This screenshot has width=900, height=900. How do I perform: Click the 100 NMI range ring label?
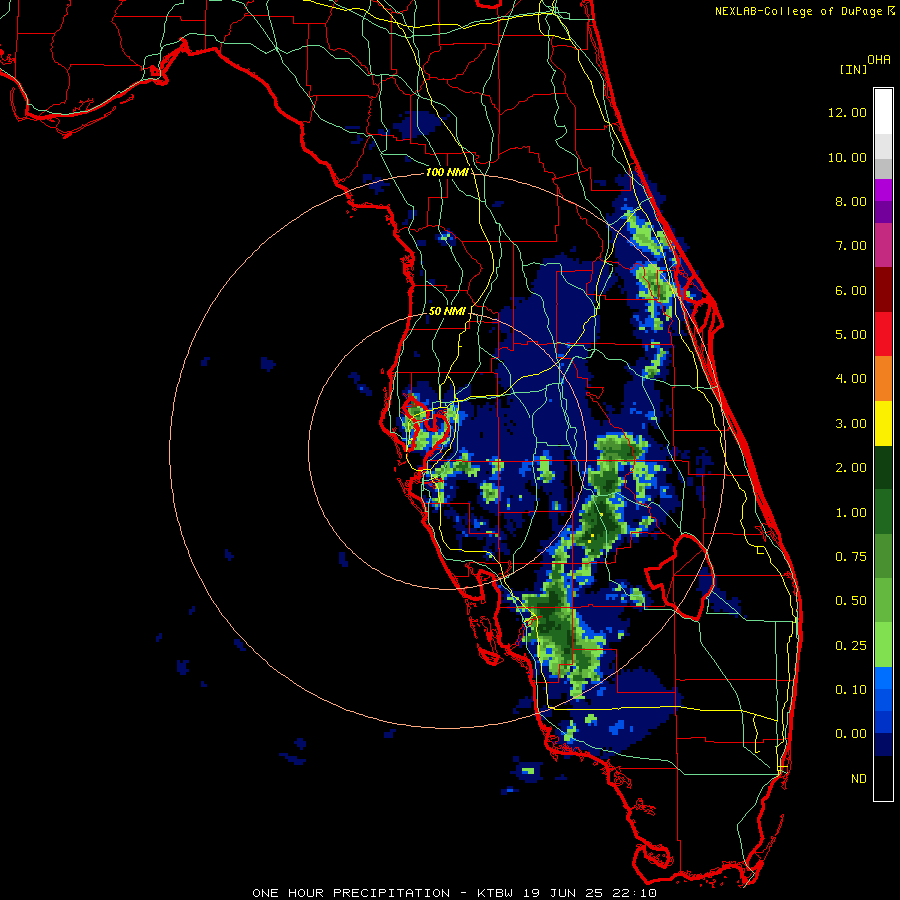(447, 172)
